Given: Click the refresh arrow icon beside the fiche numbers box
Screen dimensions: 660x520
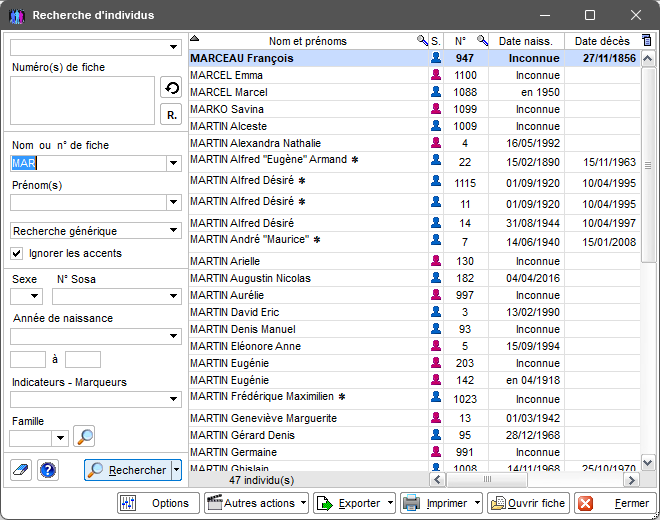Looking at the screenshot, I should (x=171, y=88).
